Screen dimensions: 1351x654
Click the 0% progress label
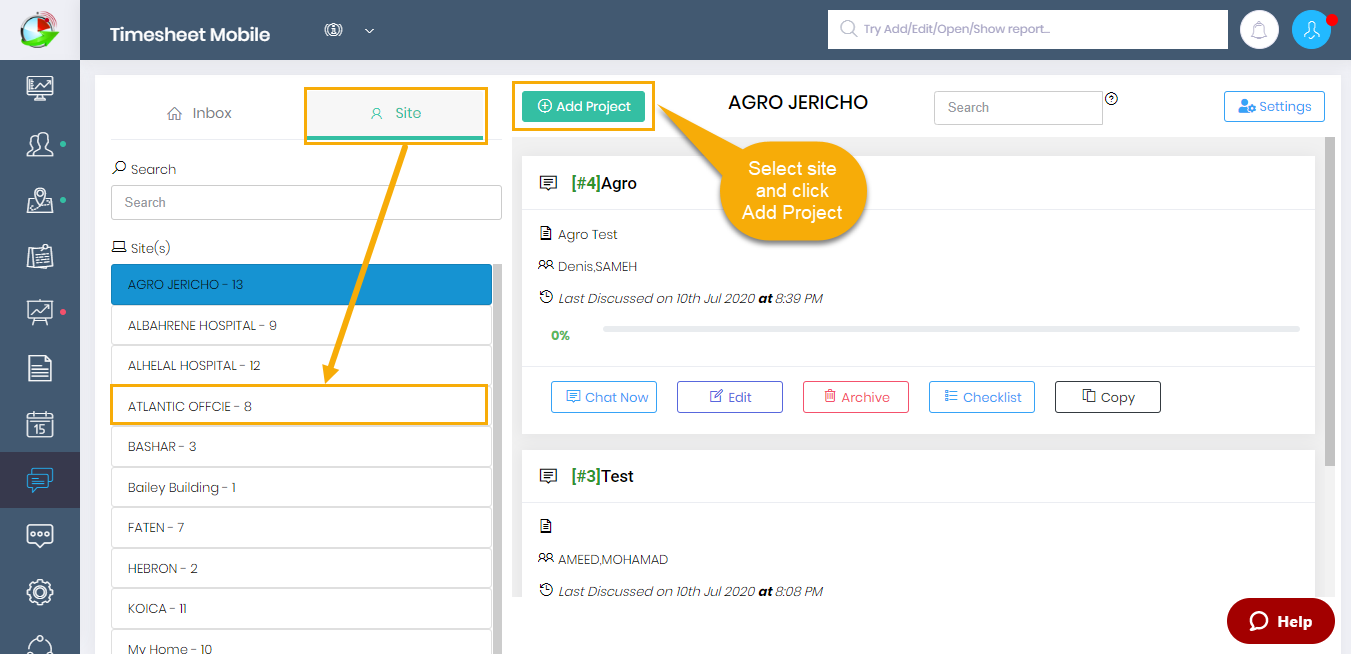(x=560, y=336)
